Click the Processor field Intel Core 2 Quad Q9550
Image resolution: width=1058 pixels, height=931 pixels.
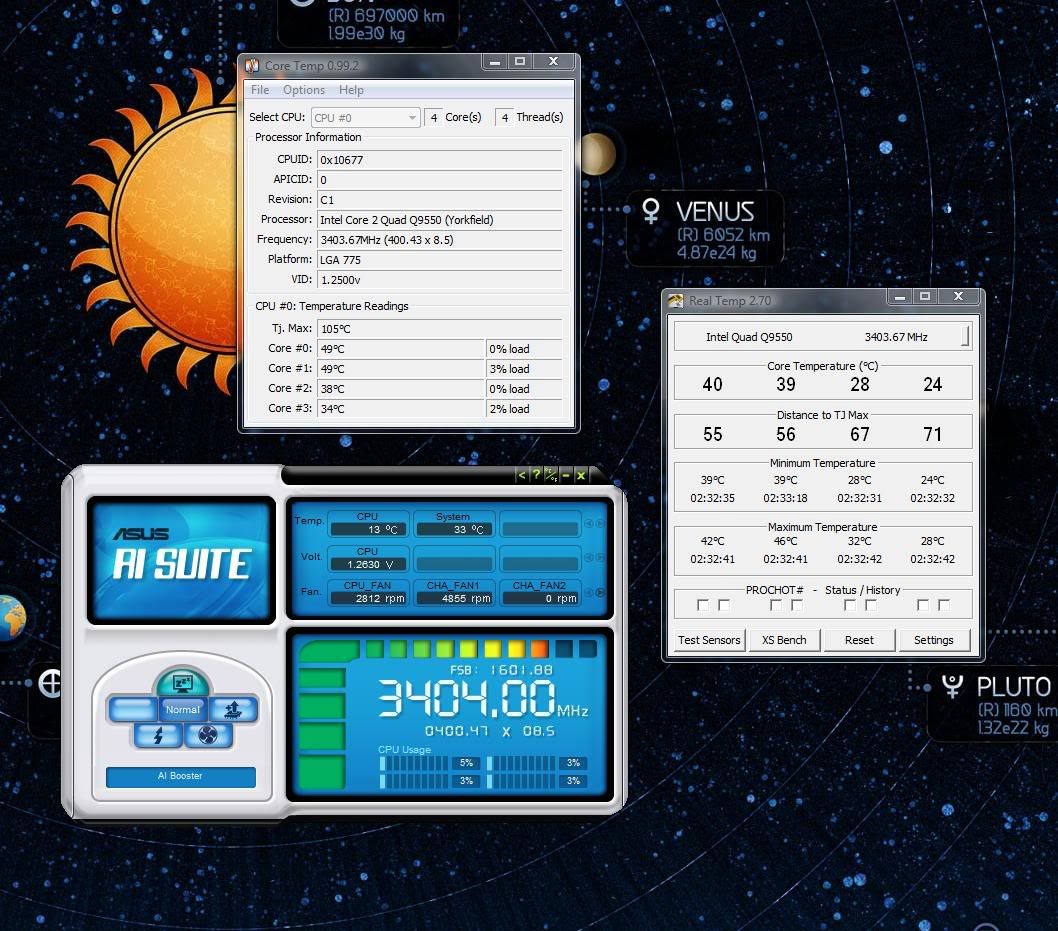(x=439, y=220)
